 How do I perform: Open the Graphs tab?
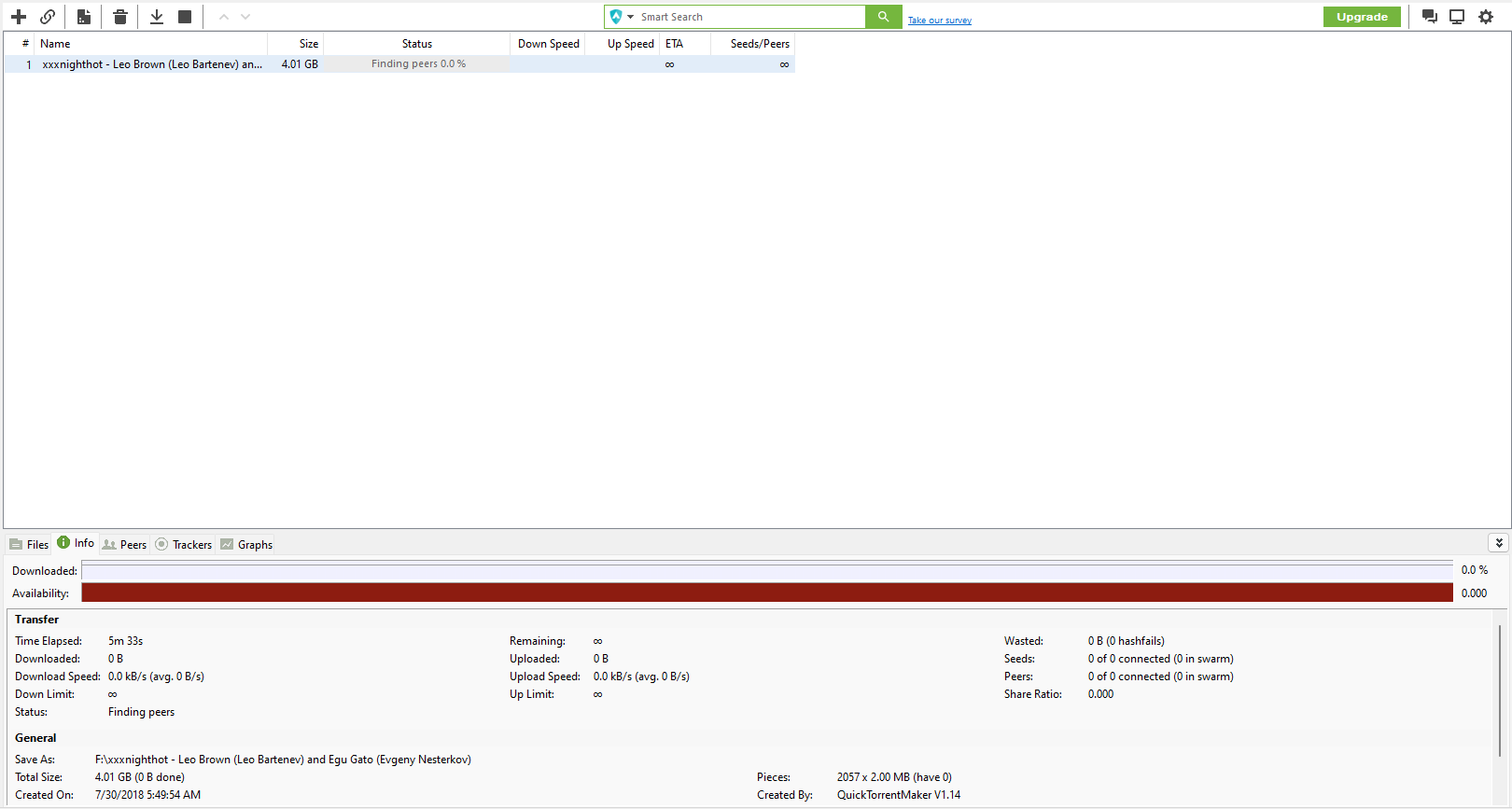pos(247,545)
